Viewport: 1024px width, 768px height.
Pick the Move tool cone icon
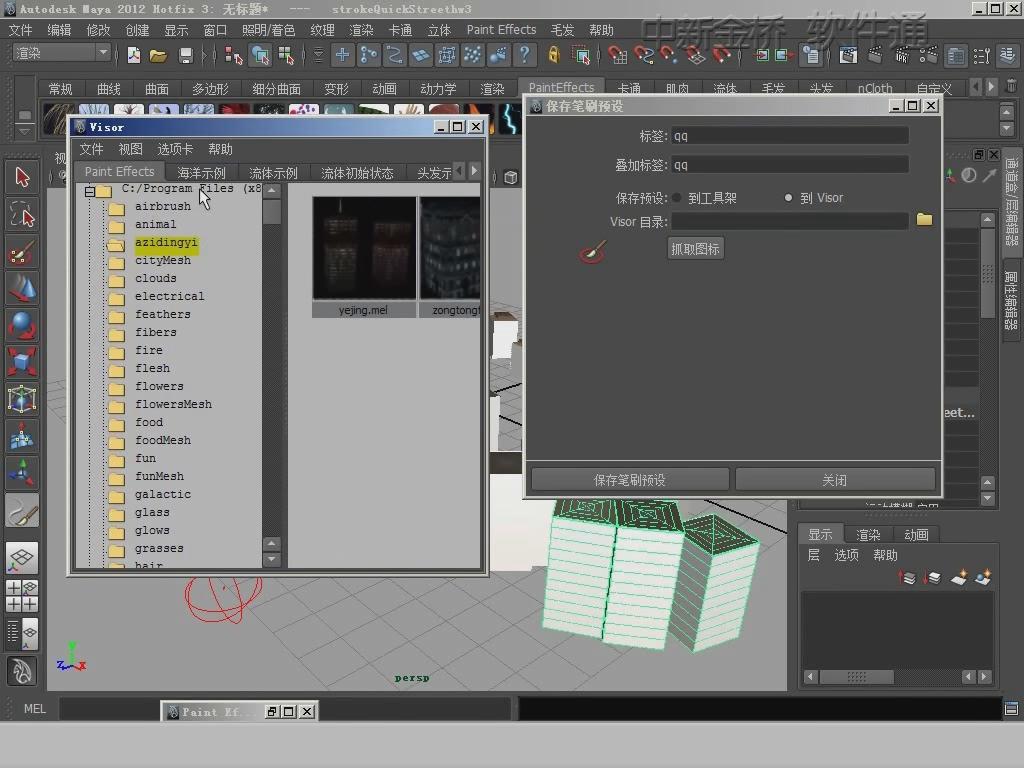coord(22,288)
